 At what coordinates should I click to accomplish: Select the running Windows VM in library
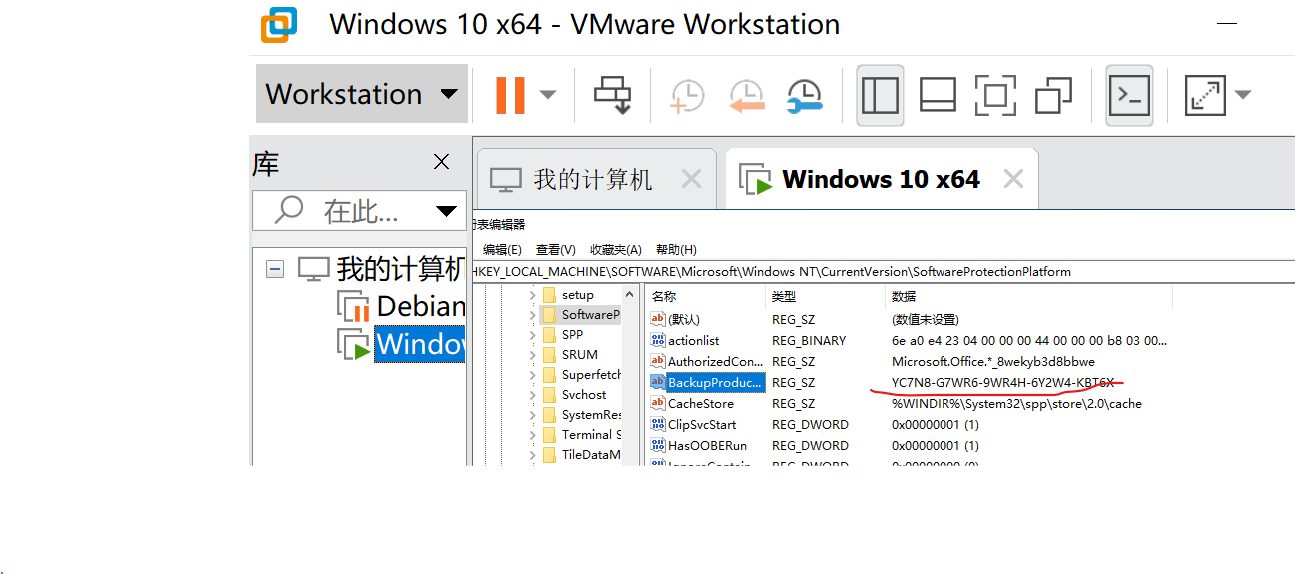point(420,344)
